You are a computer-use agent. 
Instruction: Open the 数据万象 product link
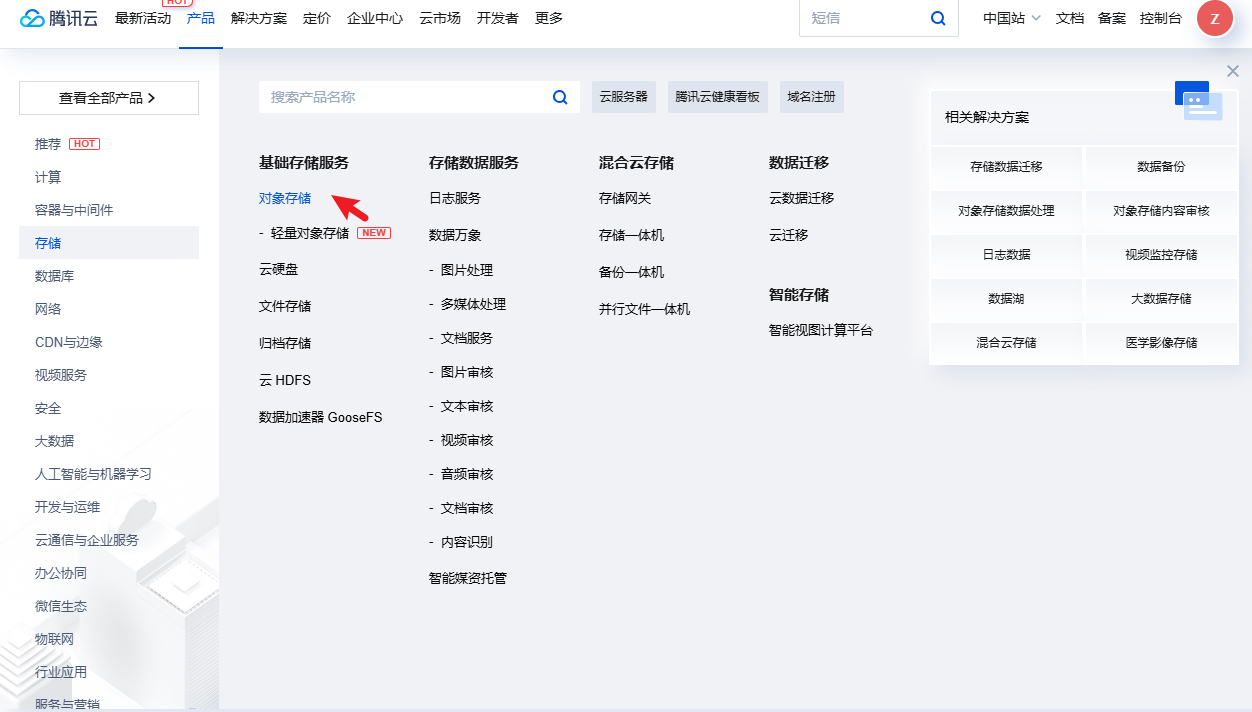(455, 235)
